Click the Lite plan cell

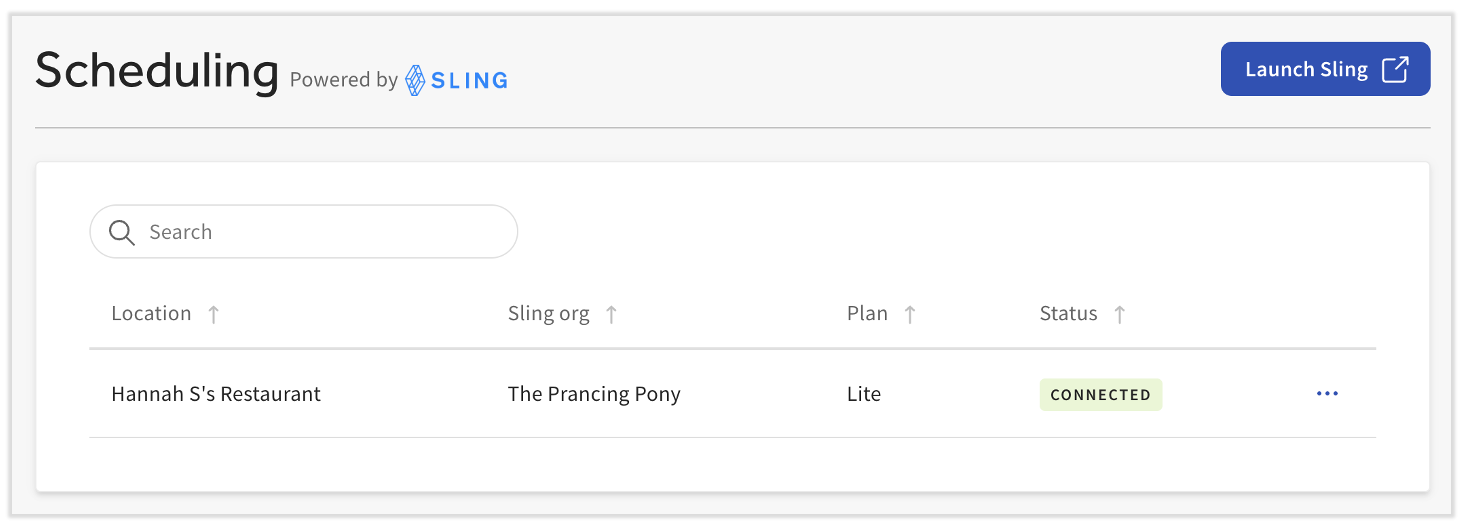[864, 394]
